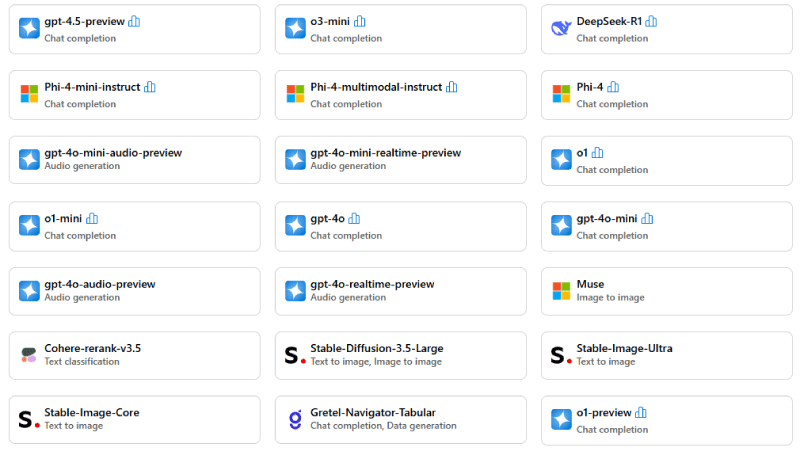Image resolution: width=800 pixels, height=450 pixels.
Task: Click the OpenAI logo on the gpt-4o-mini-audio-preview card
Action: click(x=29, y=159)
